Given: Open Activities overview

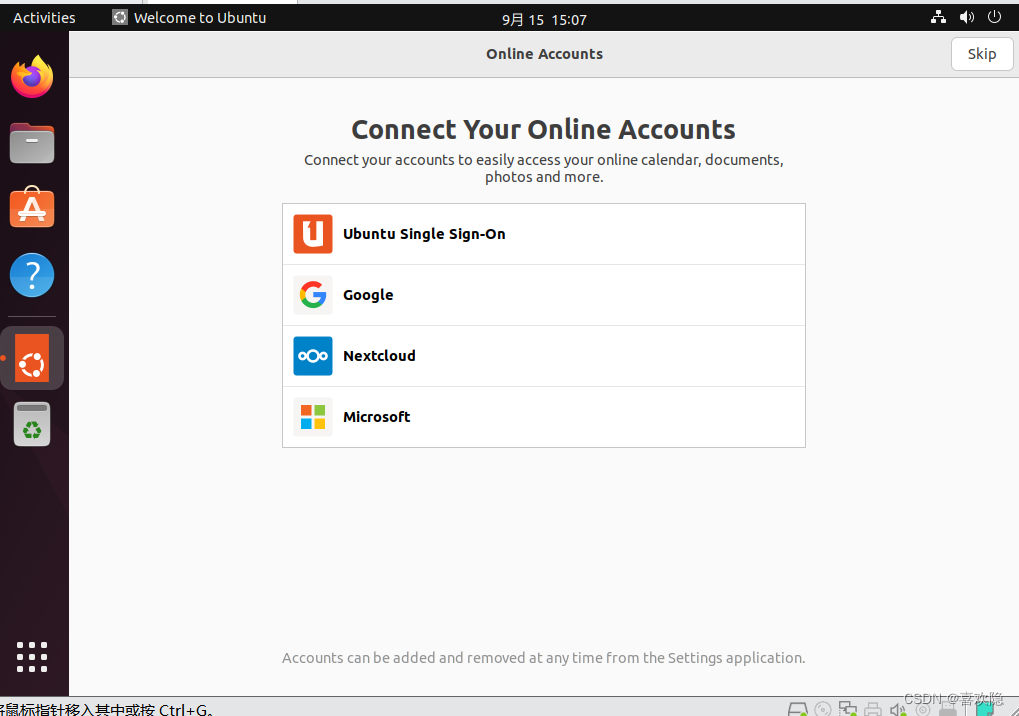Looking at the screenshot, I should tap(44, 18).
